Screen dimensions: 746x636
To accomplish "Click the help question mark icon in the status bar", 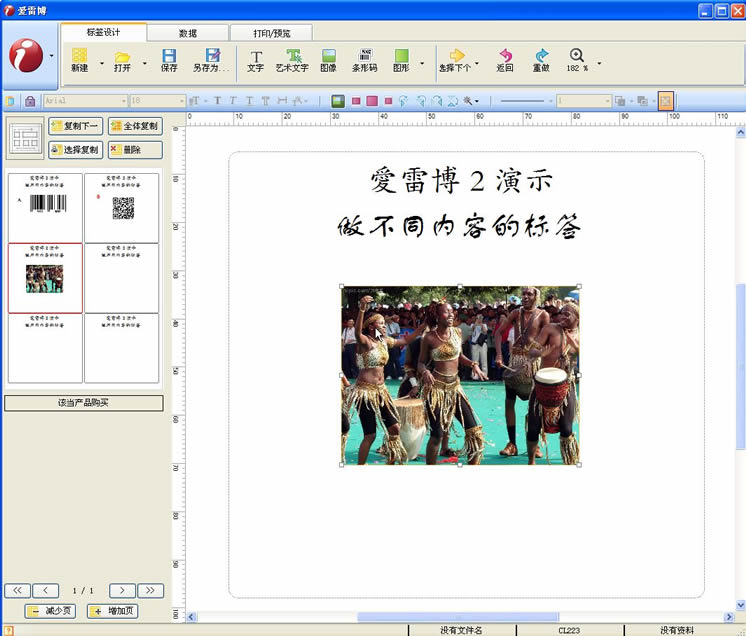I will 9,630.
